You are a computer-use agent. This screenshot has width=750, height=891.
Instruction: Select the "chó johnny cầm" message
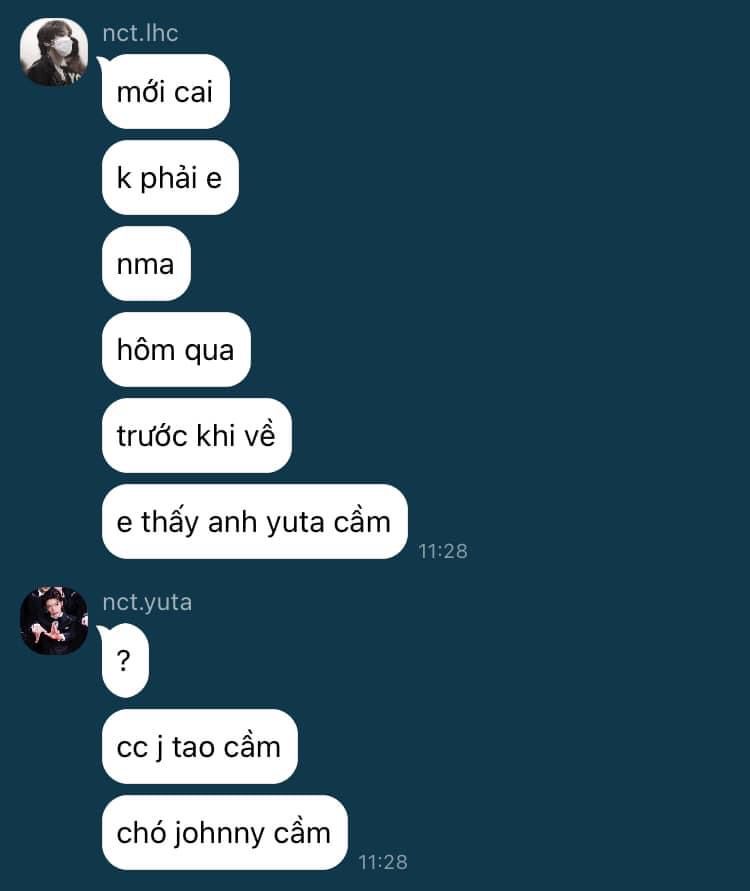point(224,832)
